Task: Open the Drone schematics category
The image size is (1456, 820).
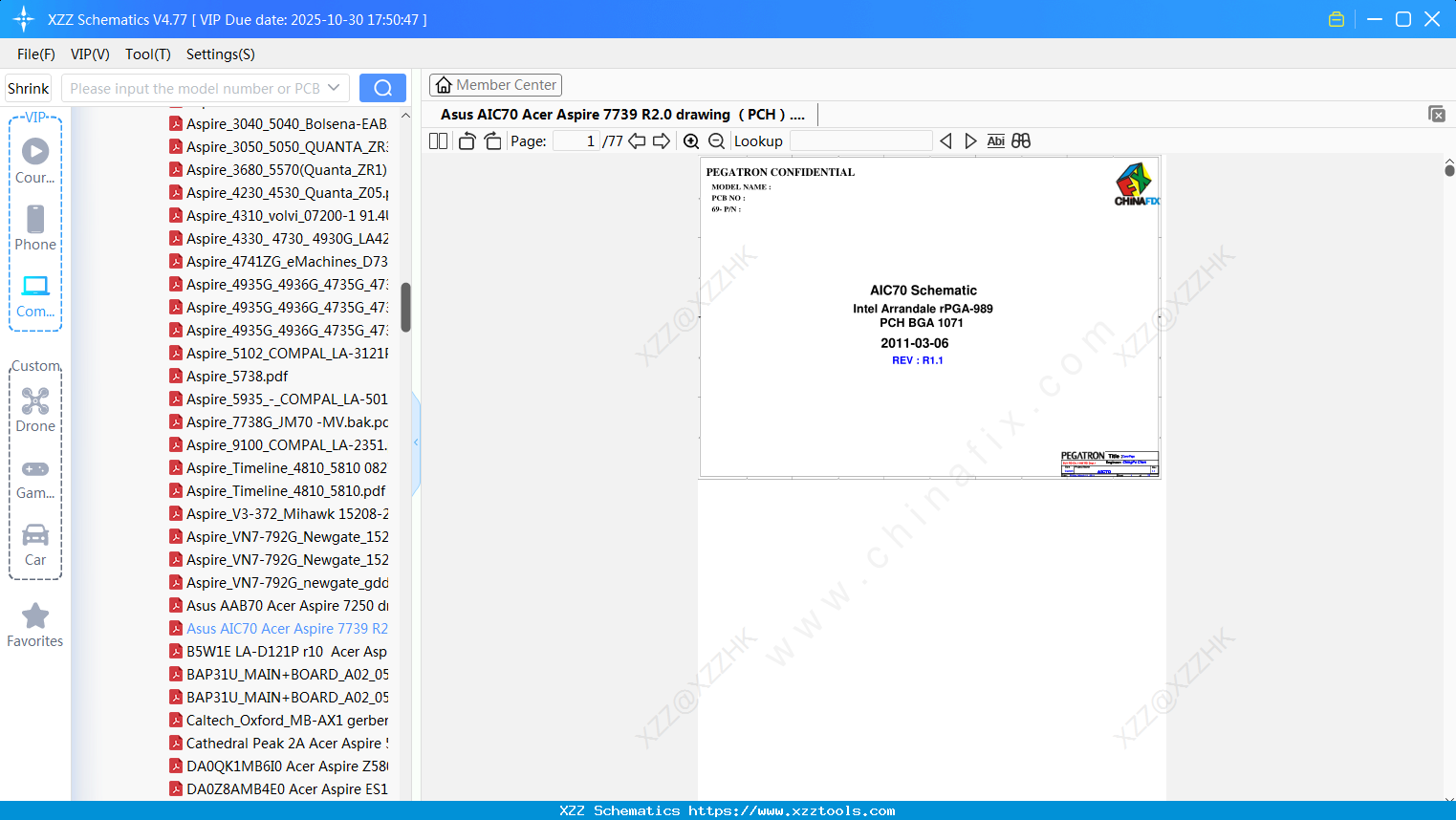Action: (x=35, y=410)
